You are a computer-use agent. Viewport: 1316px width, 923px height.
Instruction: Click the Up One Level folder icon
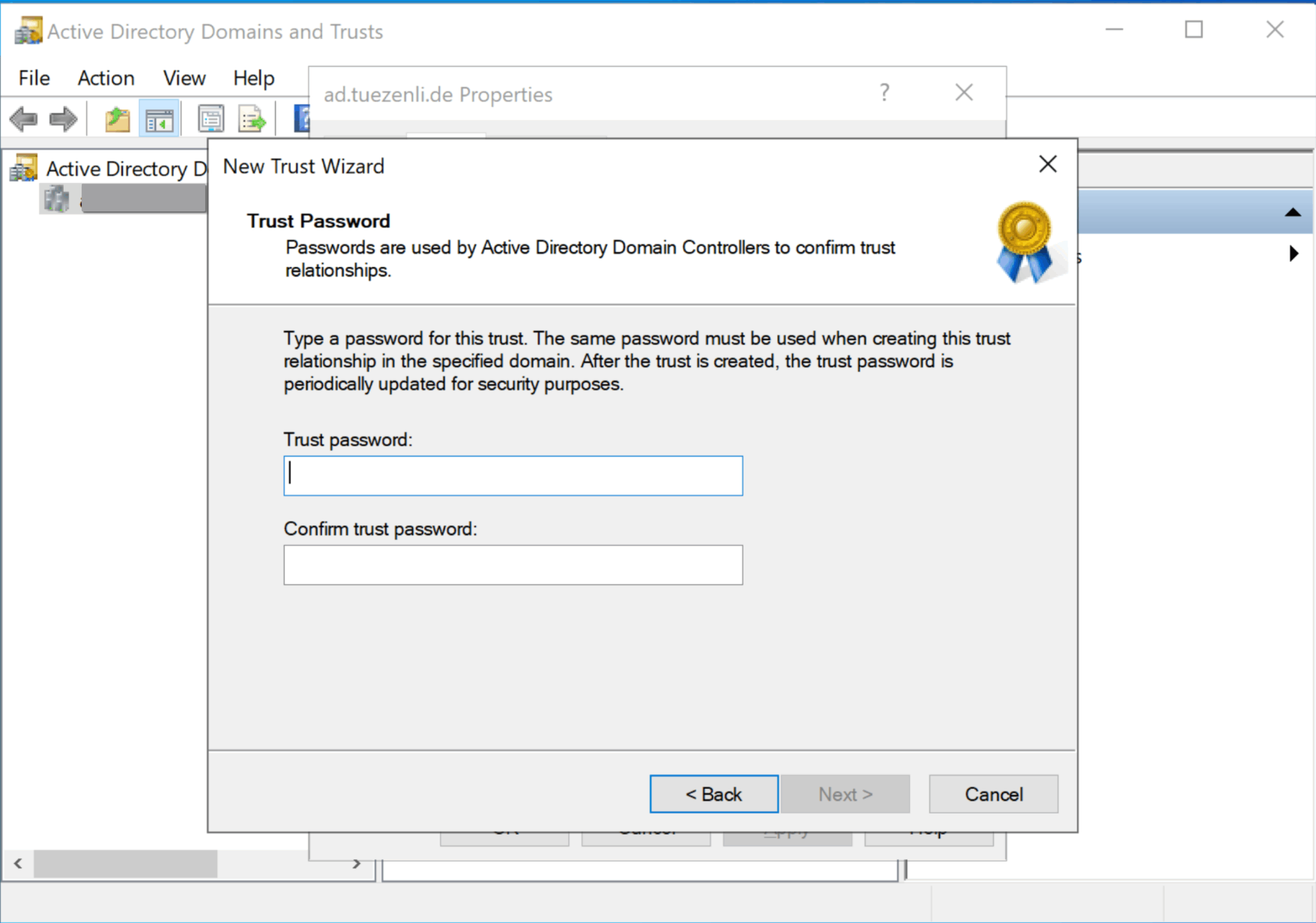118,120
